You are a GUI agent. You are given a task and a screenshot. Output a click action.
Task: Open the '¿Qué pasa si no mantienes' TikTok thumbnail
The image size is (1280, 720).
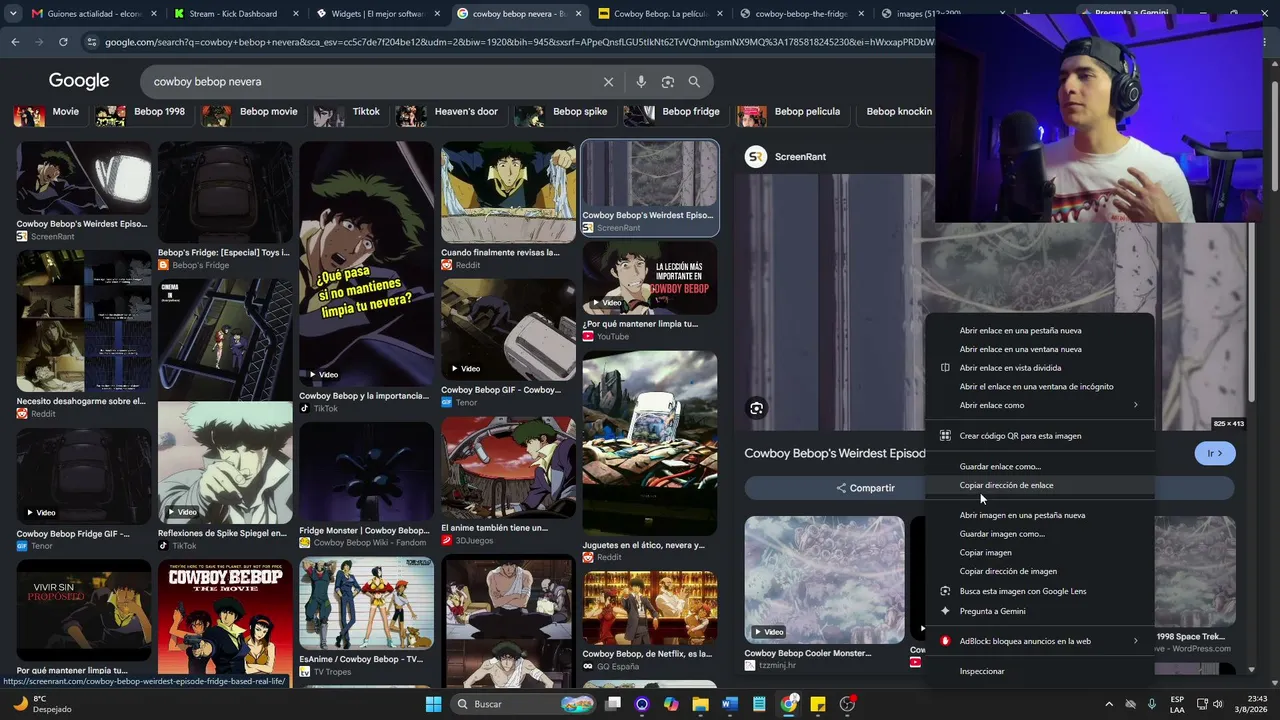[x=366, y=264]
